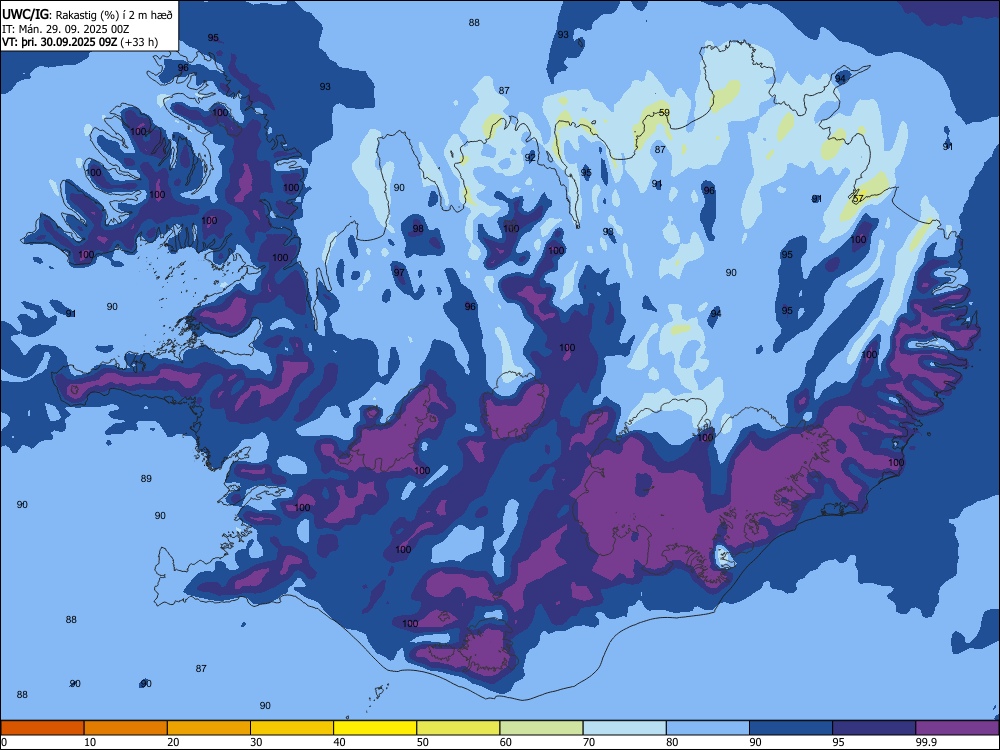This screenshot has height=750, width=1000.
Task: Choose the 80–90 light blue legend swatch
Action: point(708,728)
